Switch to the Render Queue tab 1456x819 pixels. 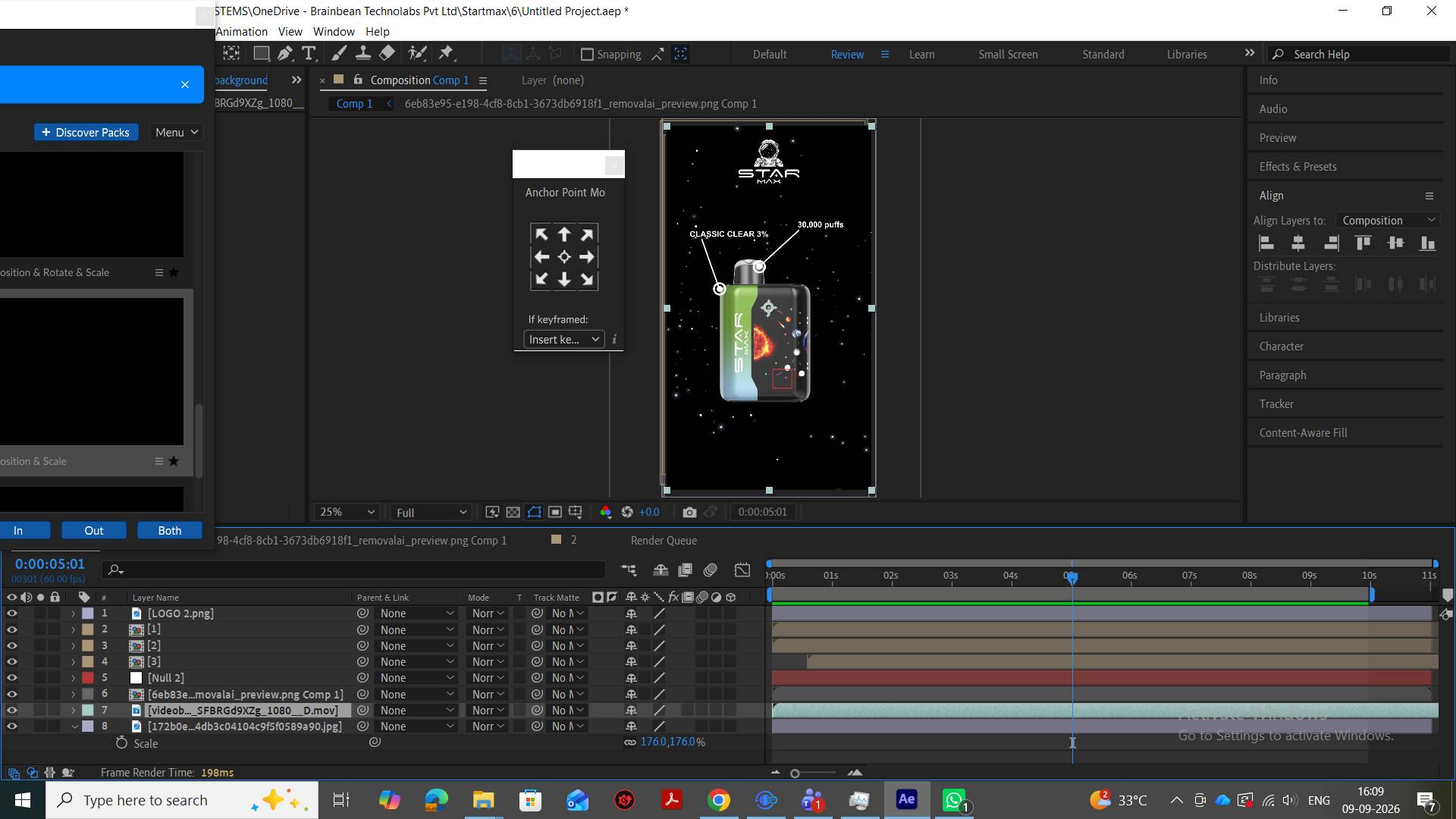pos(664,540)
